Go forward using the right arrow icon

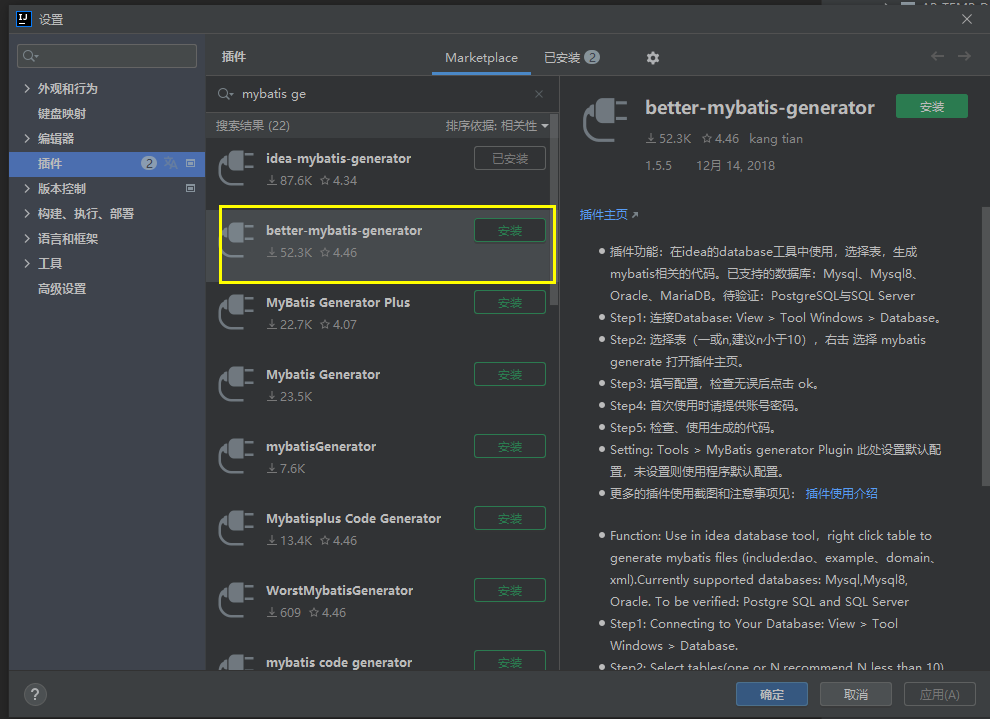964,56
